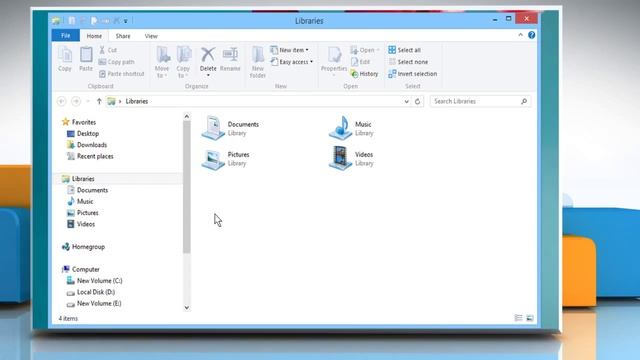Click the History command

[x=364, y=73]
